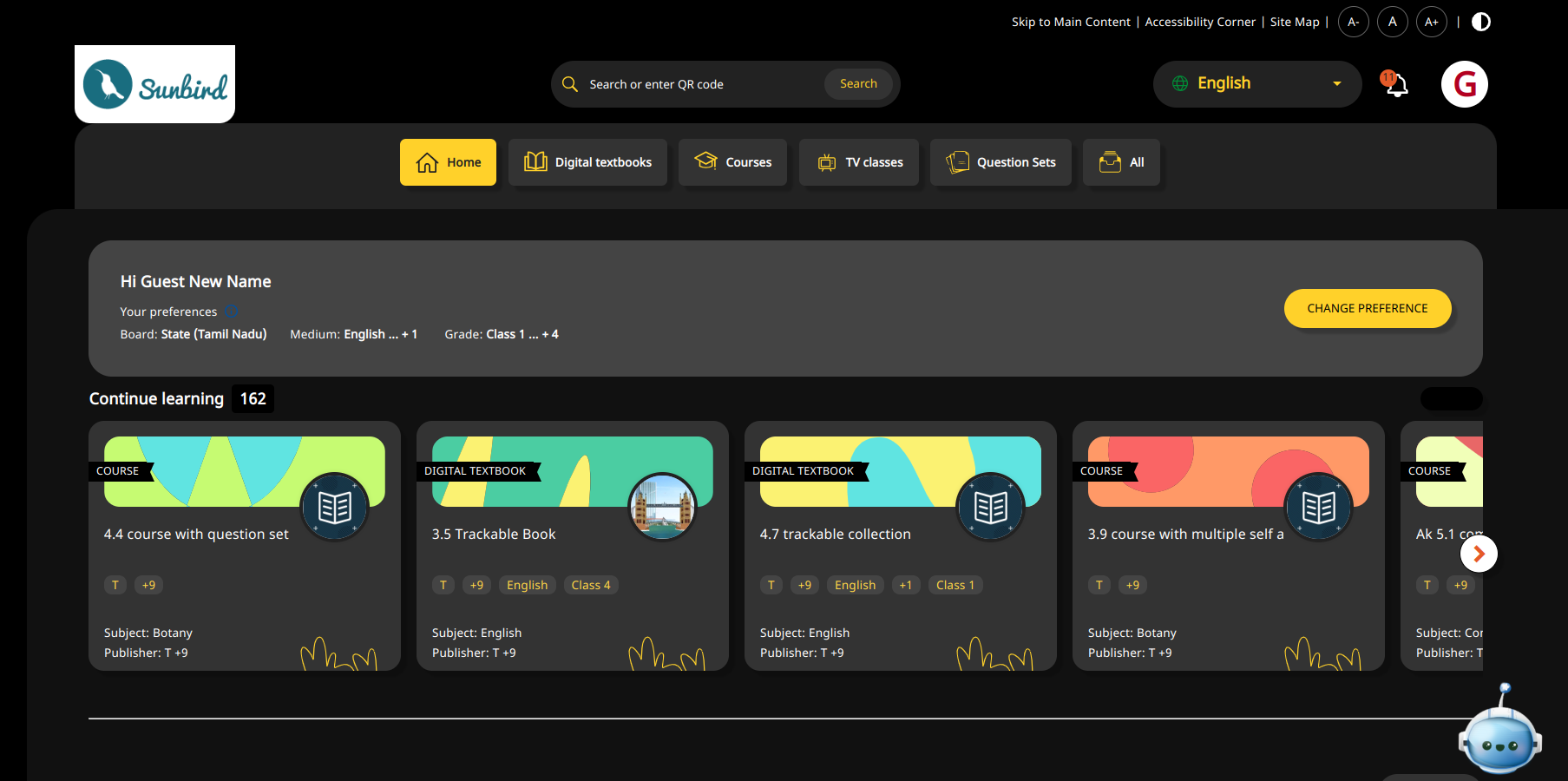Select the TV classes tab
This screenshot has height=781, width=1568.
(x=858, y=162)
